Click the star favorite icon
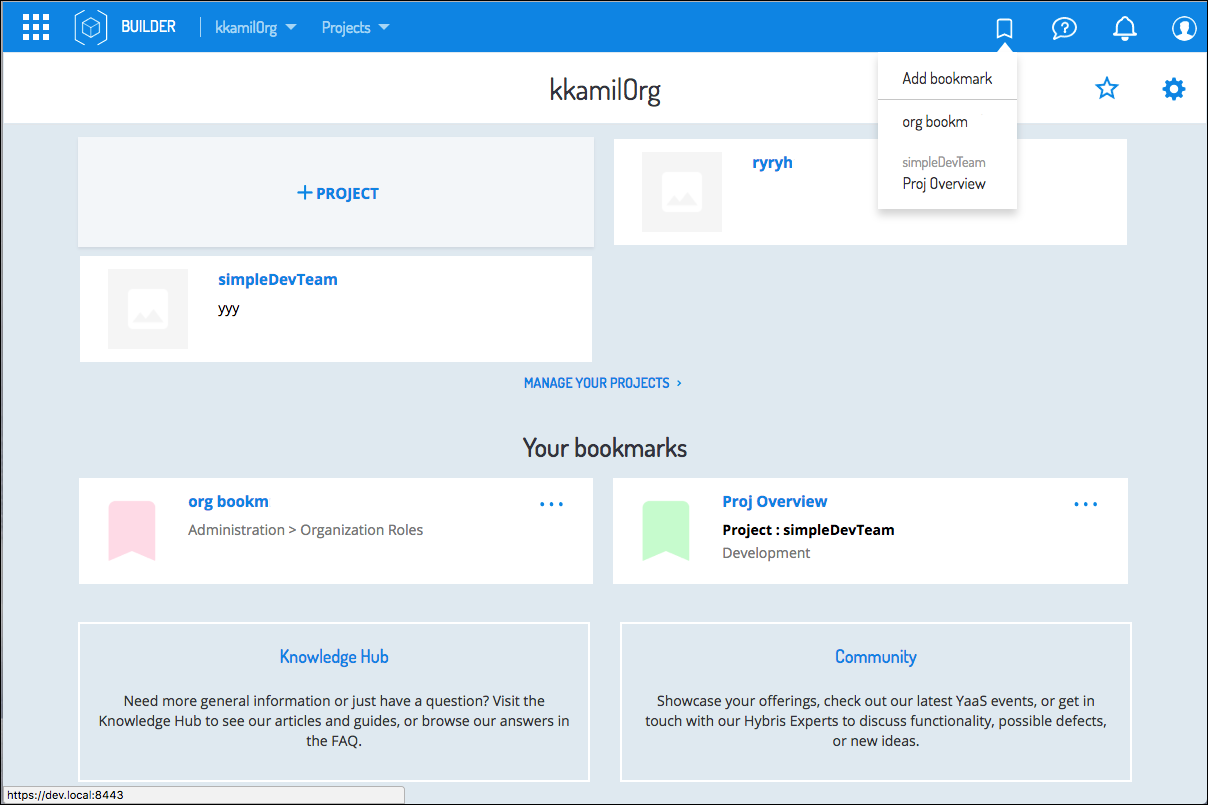 click(1106, 89)
